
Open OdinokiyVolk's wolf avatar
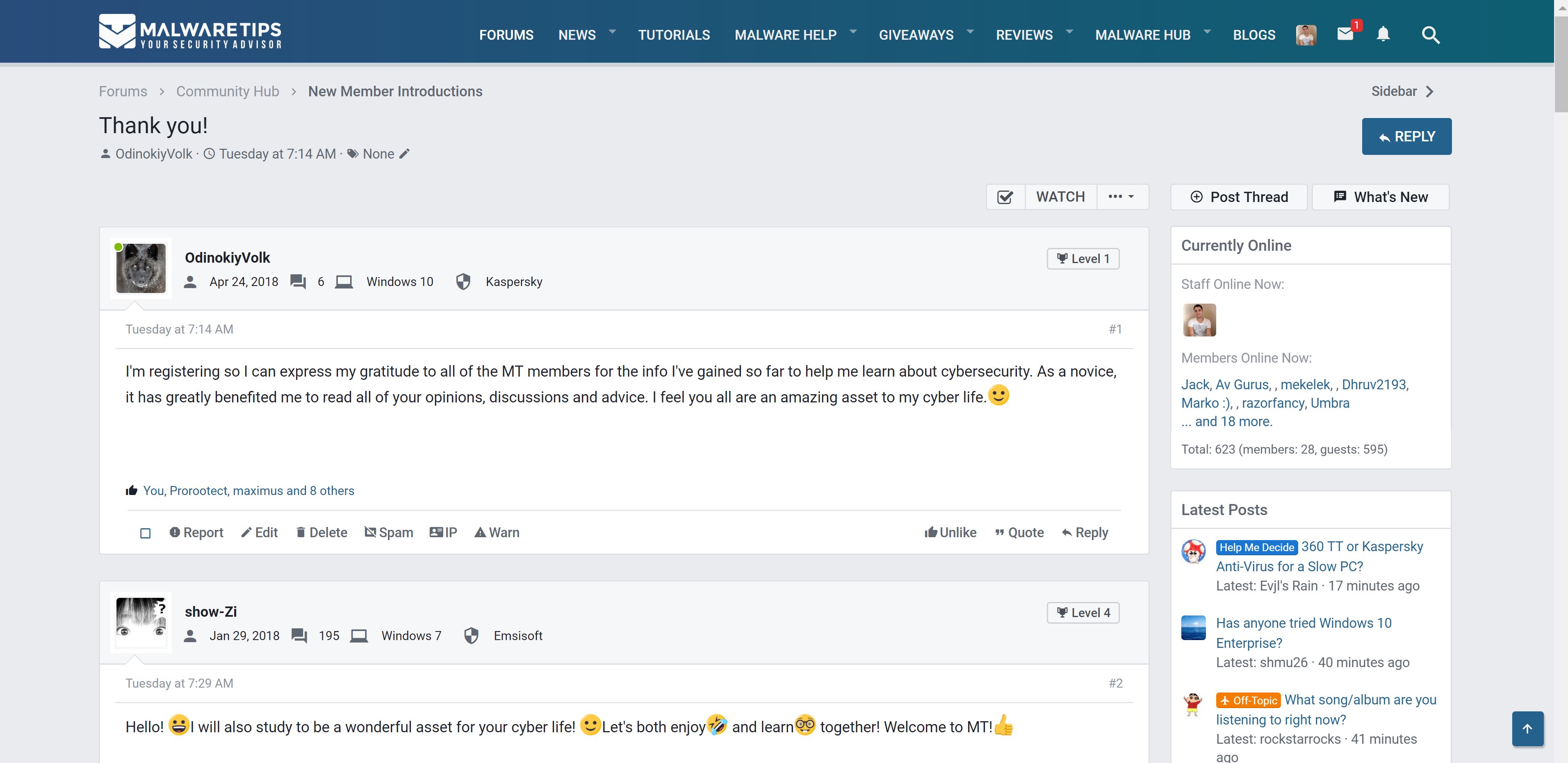[141, 268]
